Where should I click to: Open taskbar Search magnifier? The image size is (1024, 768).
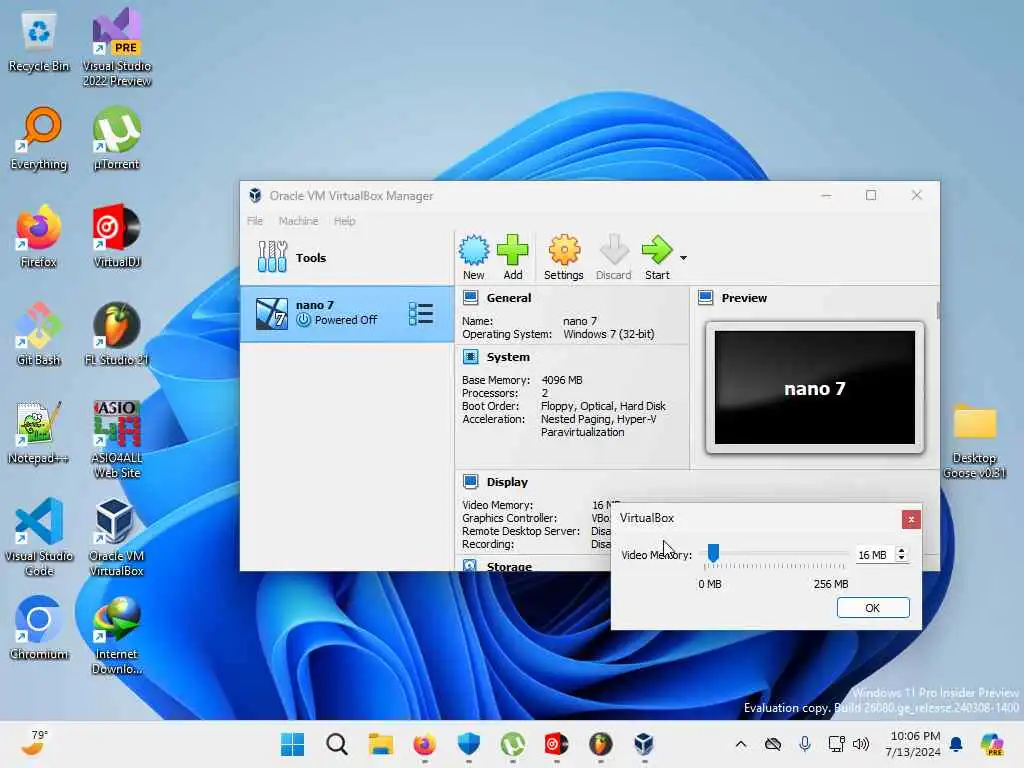[336, 744]
